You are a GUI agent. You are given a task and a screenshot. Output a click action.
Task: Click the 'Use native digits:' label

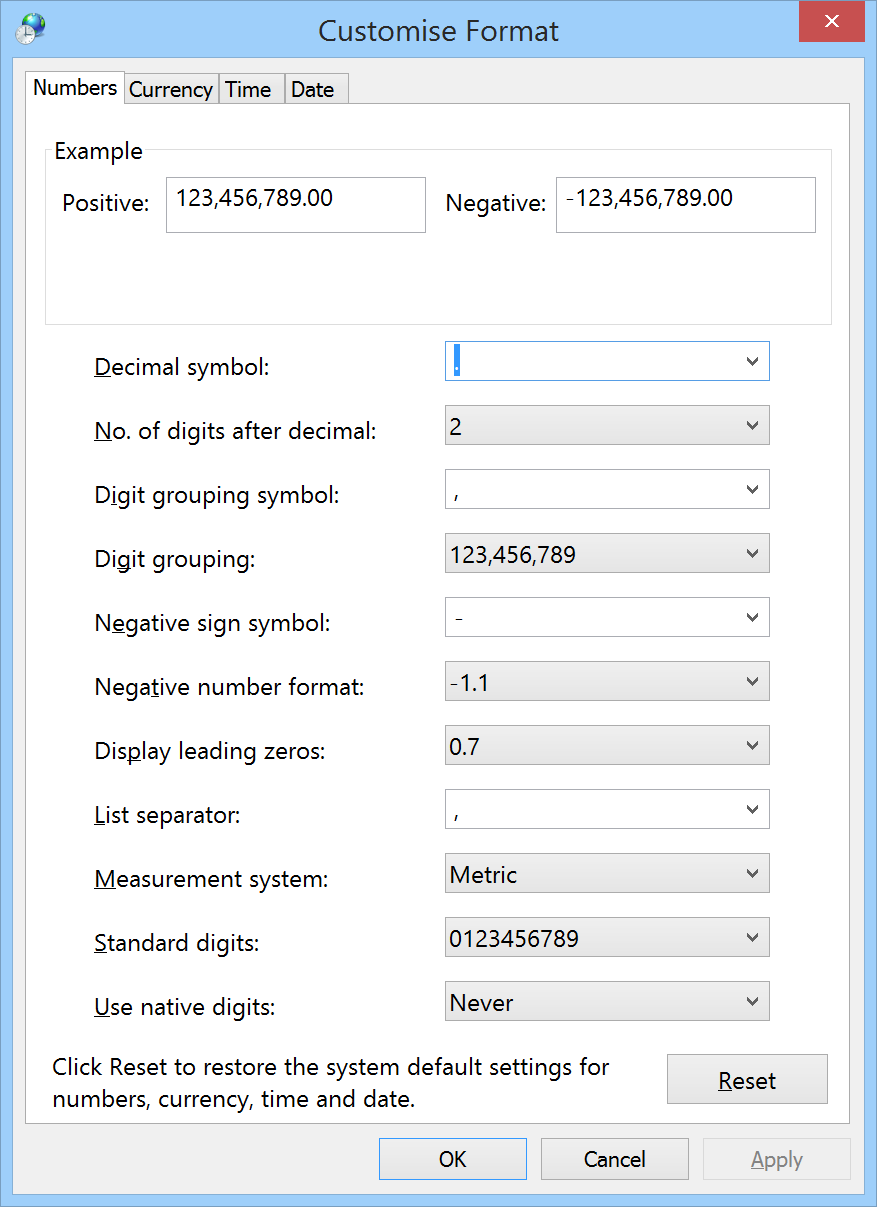pos(184,1007)
